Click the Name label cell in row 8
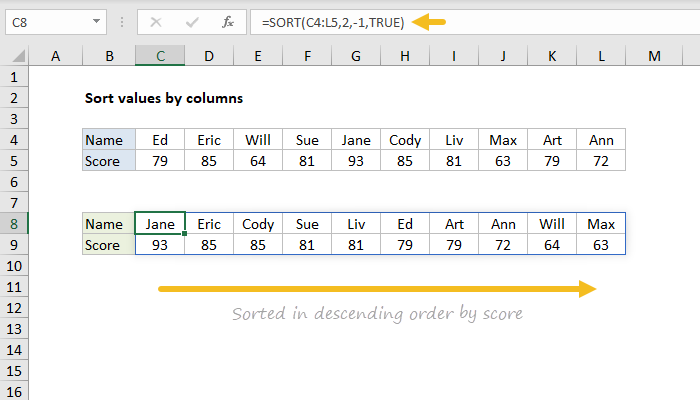This screenshot has width=700, height=400. point(109,224)
